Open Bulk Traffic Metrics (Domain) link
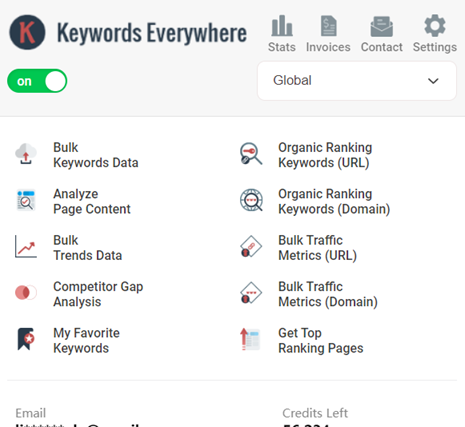 point(328,294)
